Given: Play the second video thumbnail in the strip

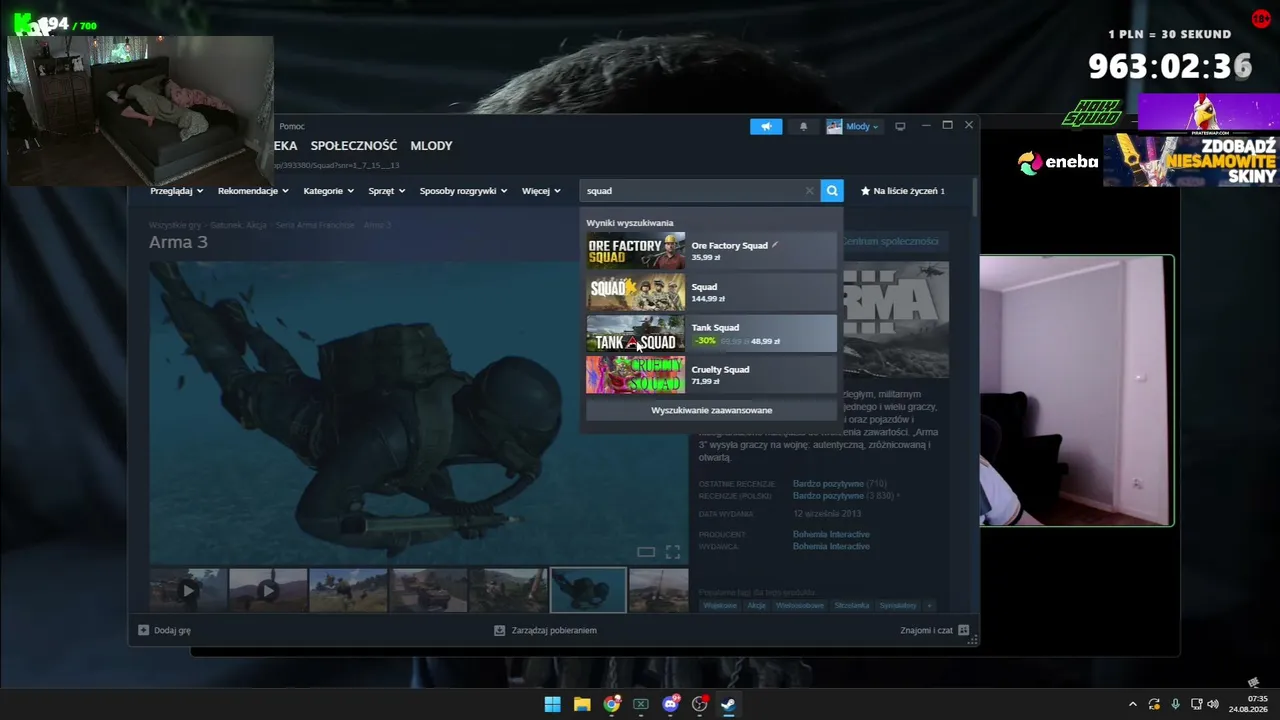Looking at the screenshot, I should (x=268, y=590).
